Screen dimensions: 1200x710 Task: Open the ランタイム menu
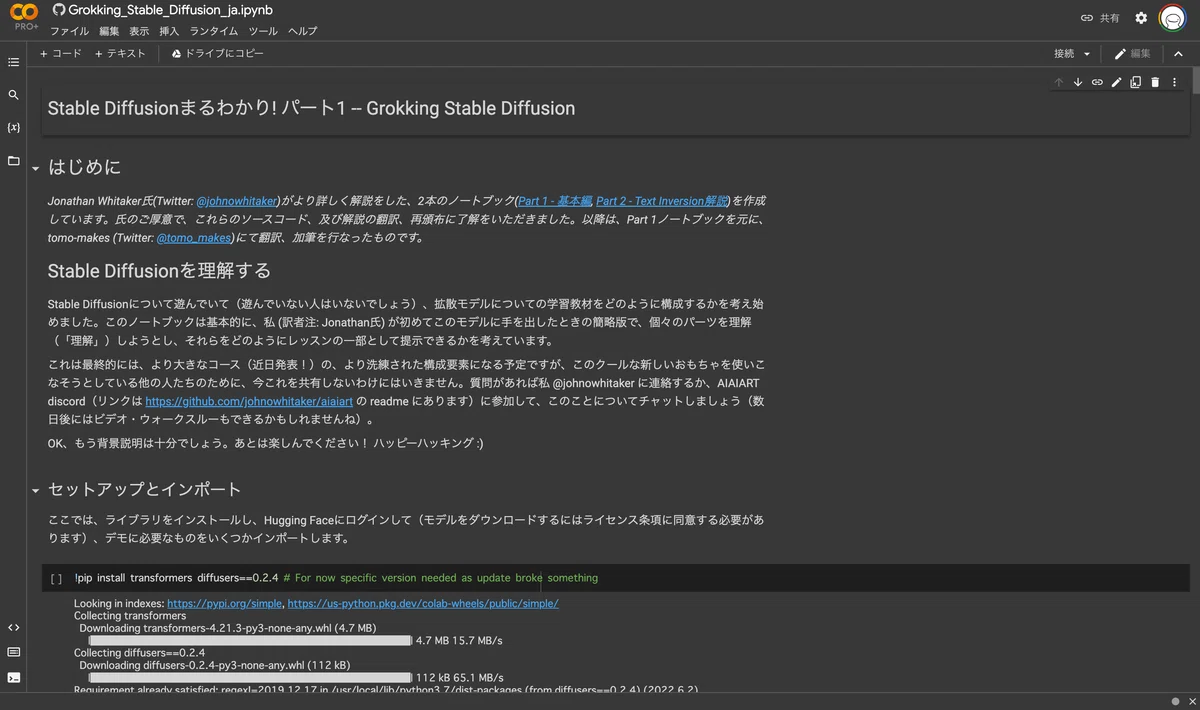tap(214, 31)
